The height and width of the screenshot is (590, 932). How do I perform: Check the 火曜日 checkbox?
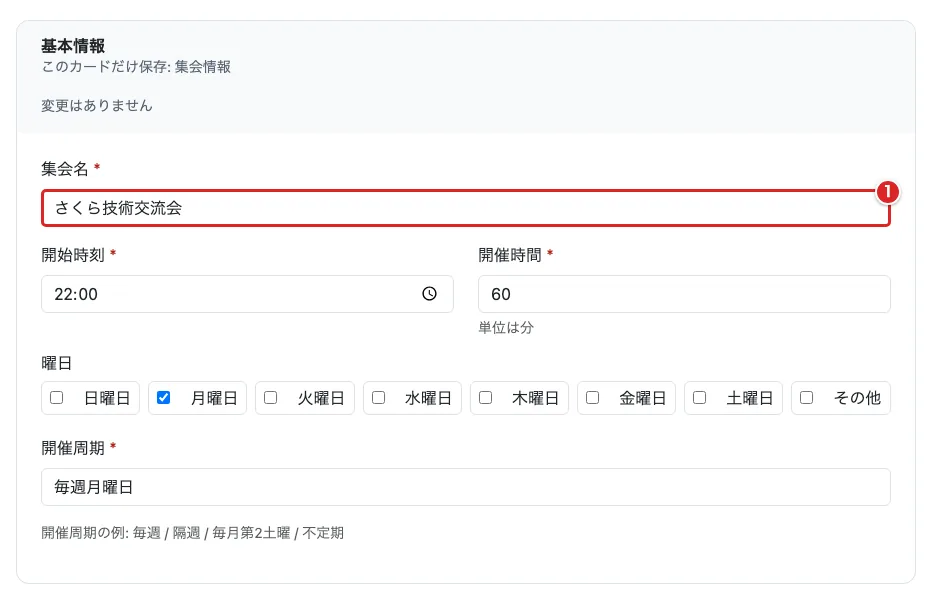[270, 397]
